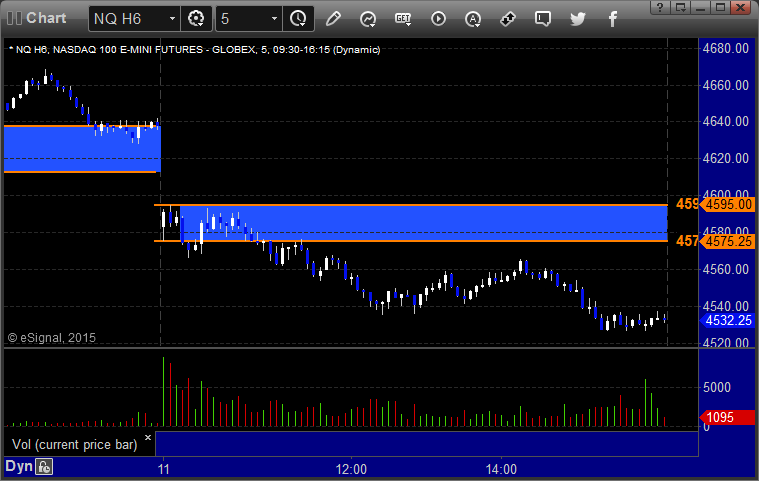
Task: Open the help question mark button
Action: [660, 7]
